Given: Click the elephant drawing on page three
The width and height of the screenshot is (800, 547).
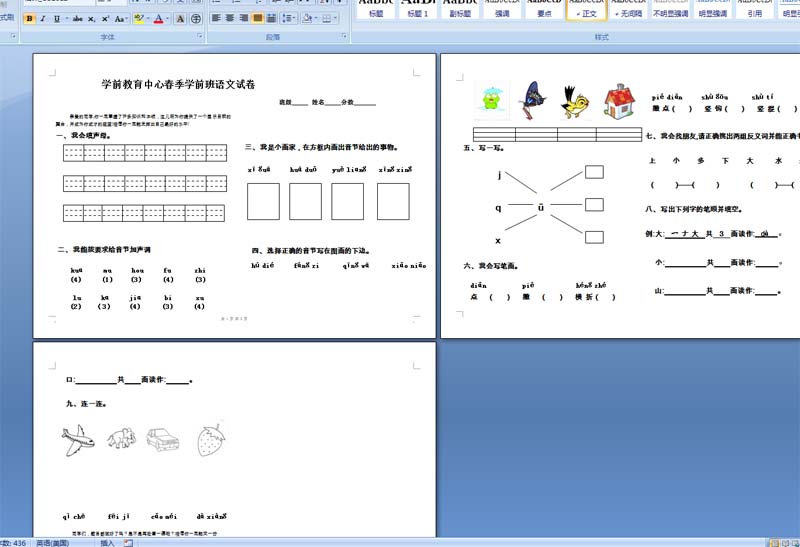Looking at the screenshot, I should coord(121,438).
